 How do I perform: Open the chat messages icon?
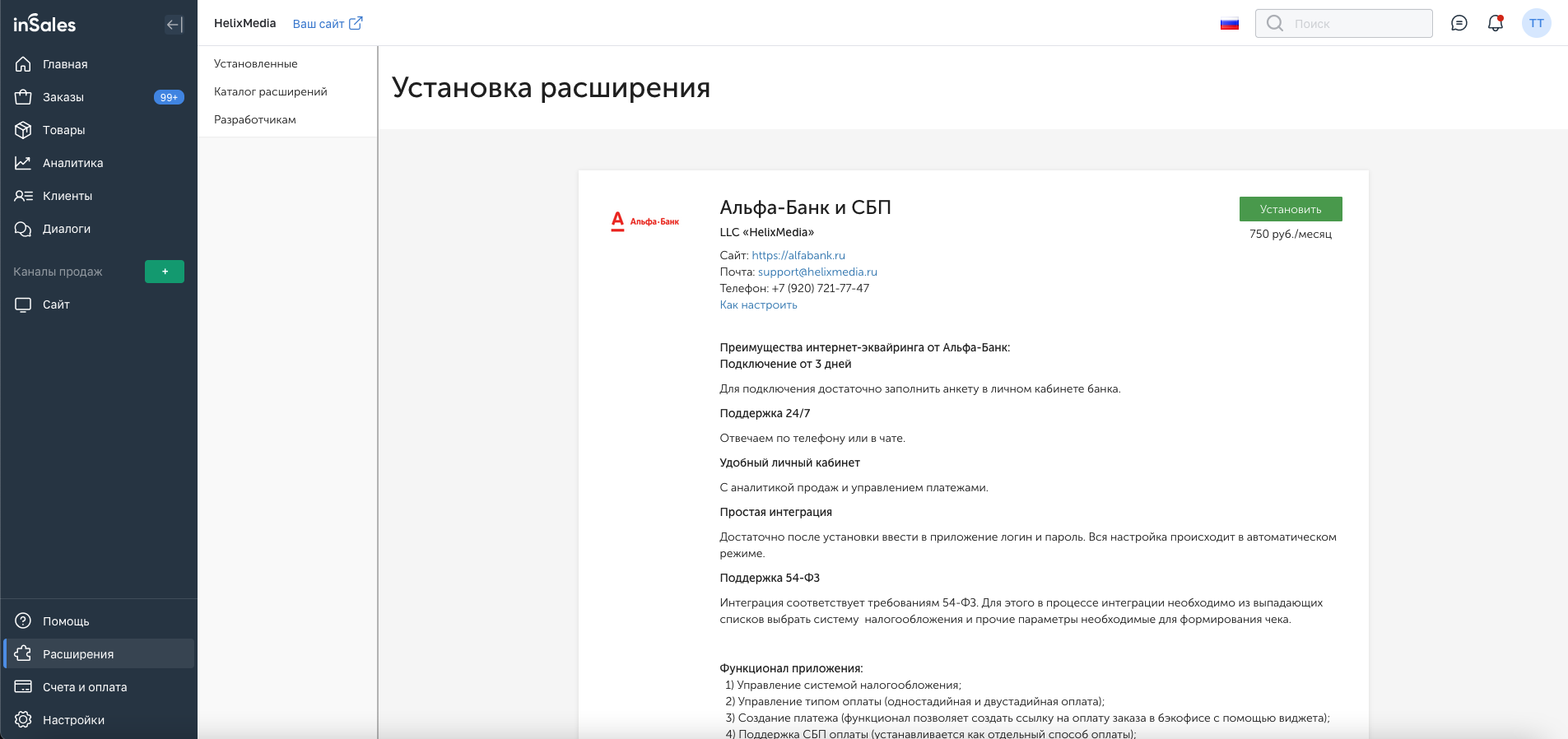tap(1459, 23)
